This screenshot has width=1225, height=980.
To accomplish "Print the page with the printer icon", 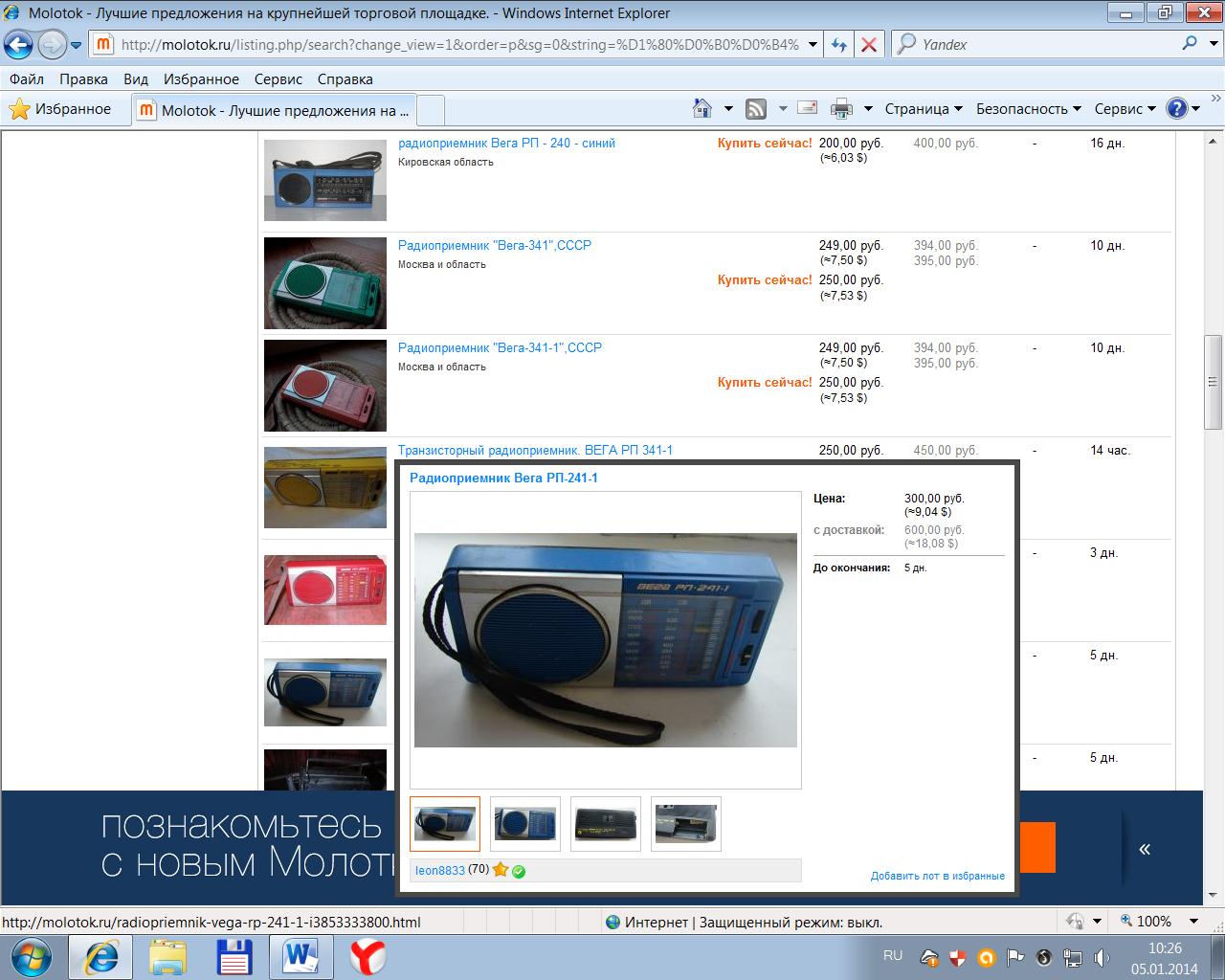I will pyautogui.click(x=841, y=109).
